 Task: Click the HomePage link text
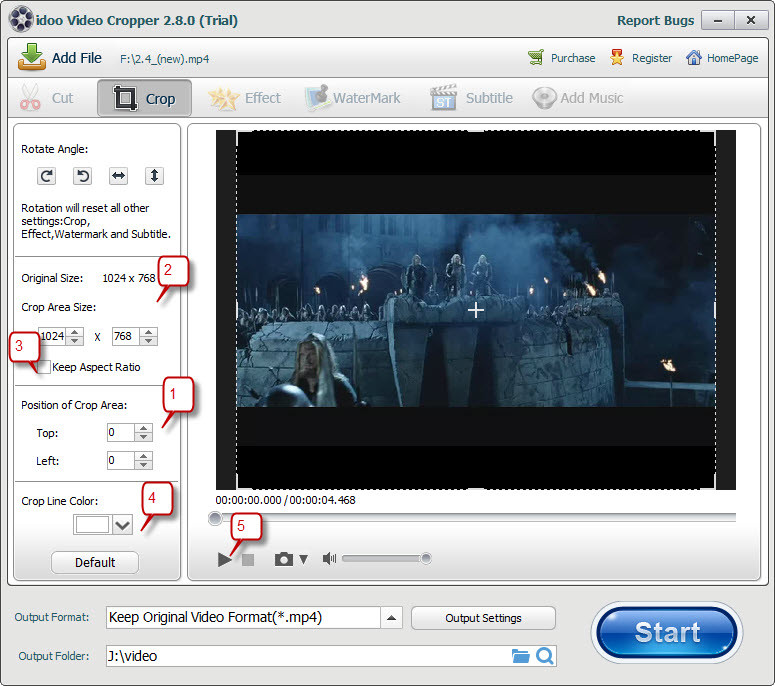pyautogui.click(x=732, y=58)
